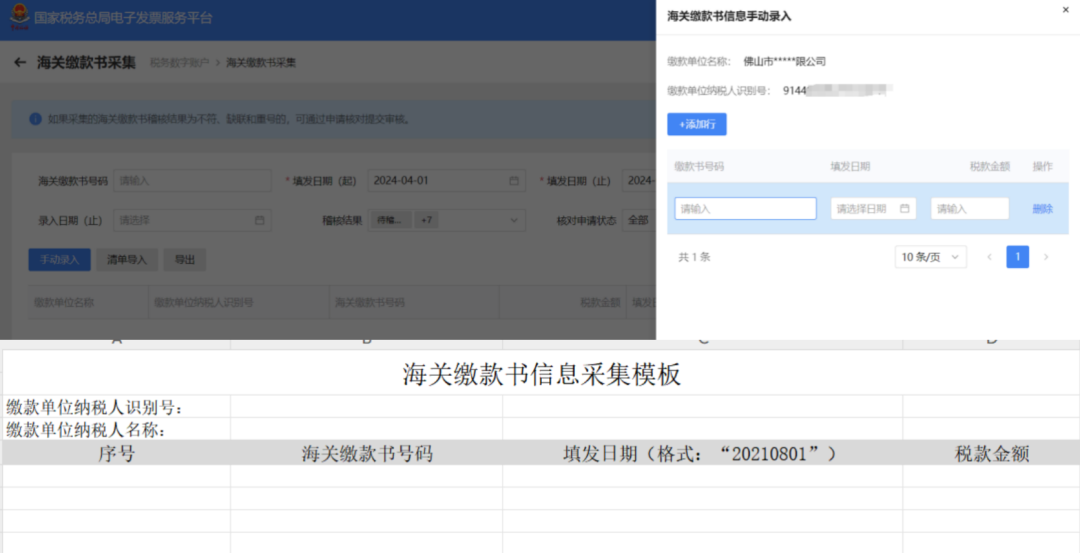This screenshot has width=1080, height=553.
Task: Click the +添加行 button
Action: pos(696,125)
